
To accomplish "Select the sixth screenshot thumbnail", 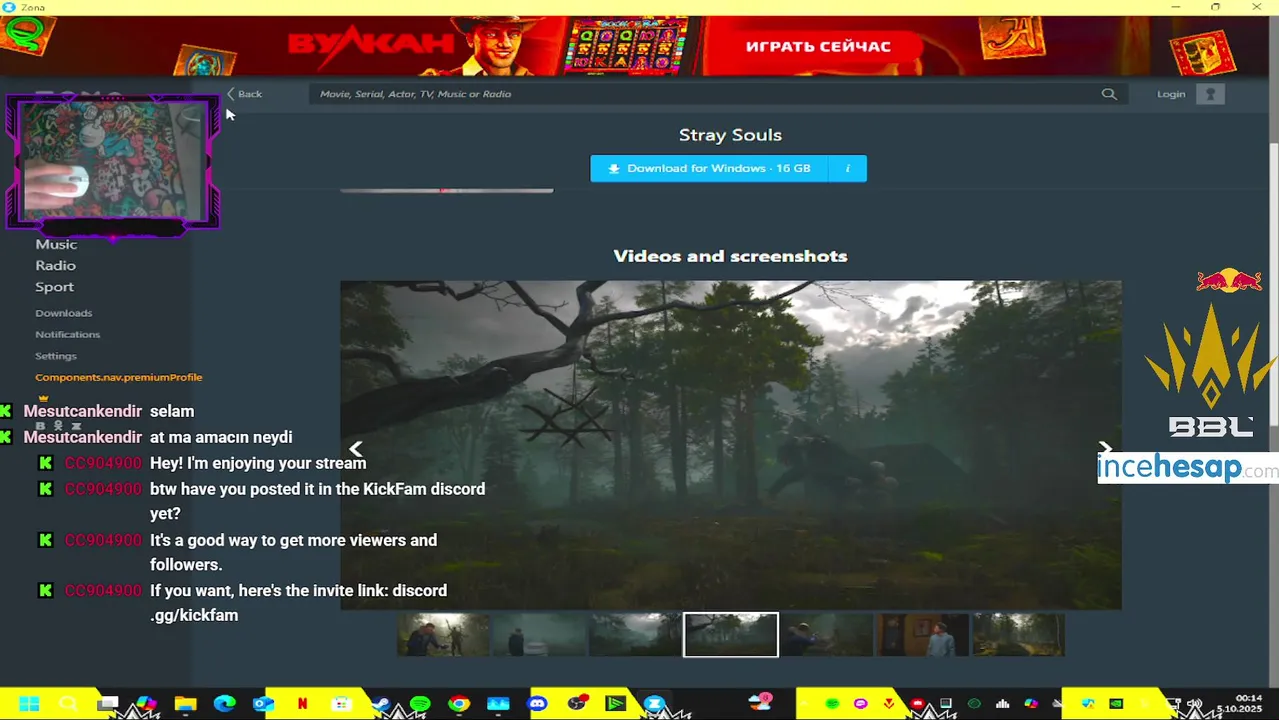I will [922, 635].
